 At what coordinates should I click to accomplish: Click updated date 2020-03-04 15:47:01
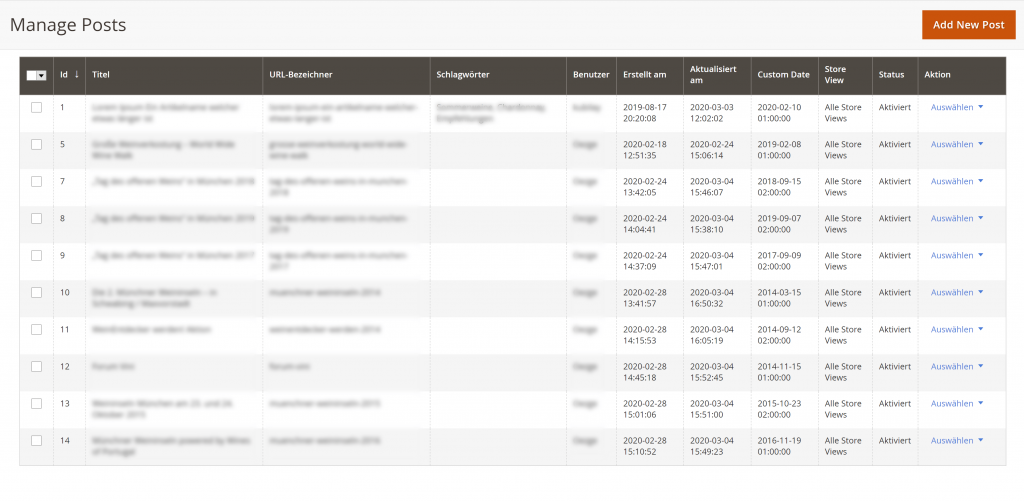[x=712, y=261]
